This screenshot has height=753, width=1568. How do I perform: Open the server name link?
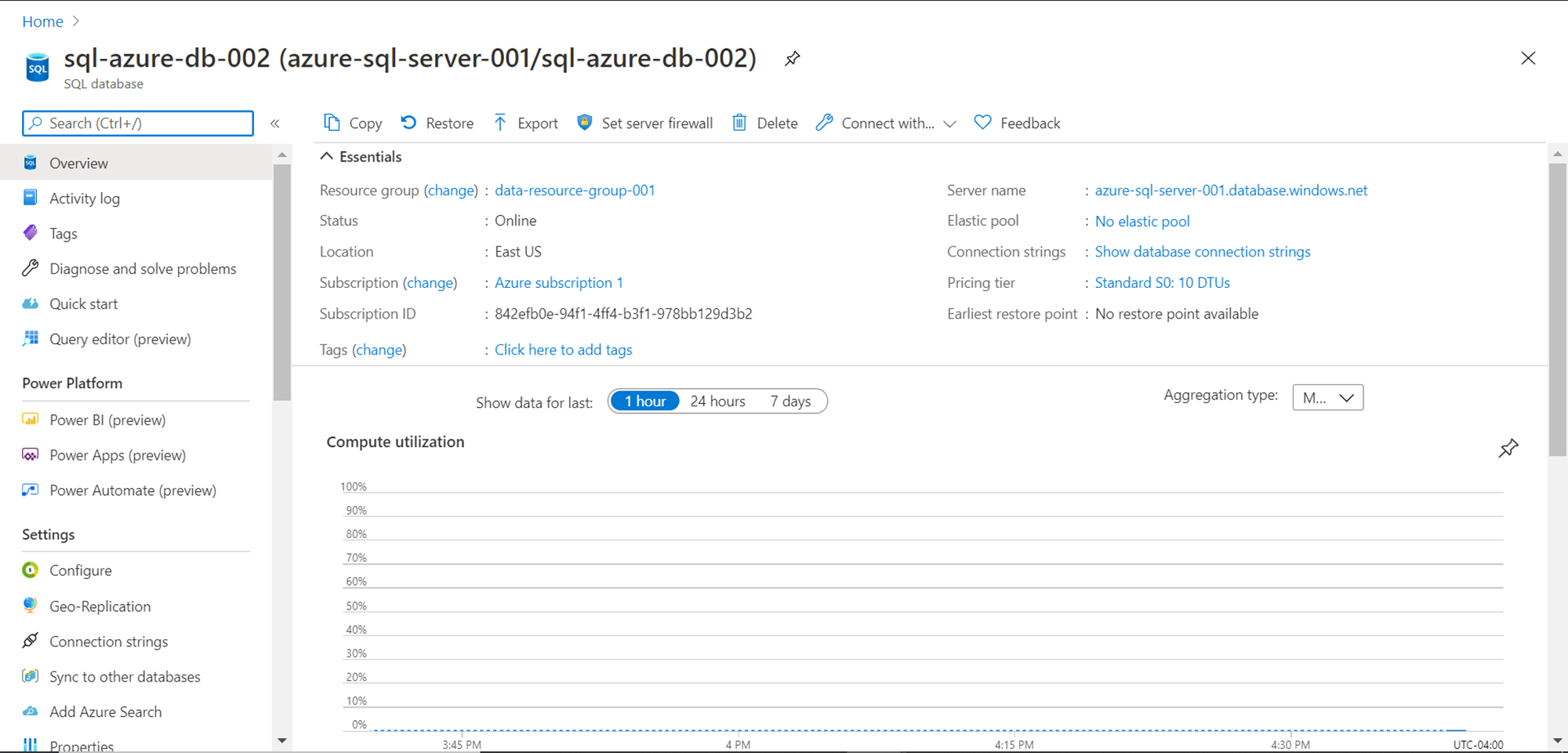[1231, 190]
